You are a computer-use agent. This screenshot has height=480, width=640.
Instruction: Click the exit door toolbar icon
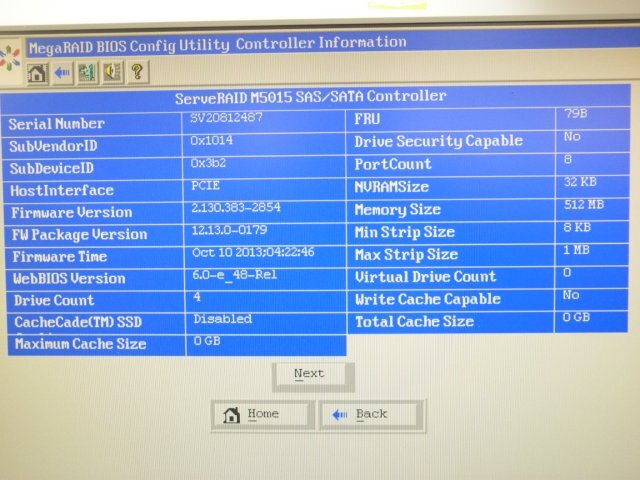pyautogui.click(x=87, y=72)
